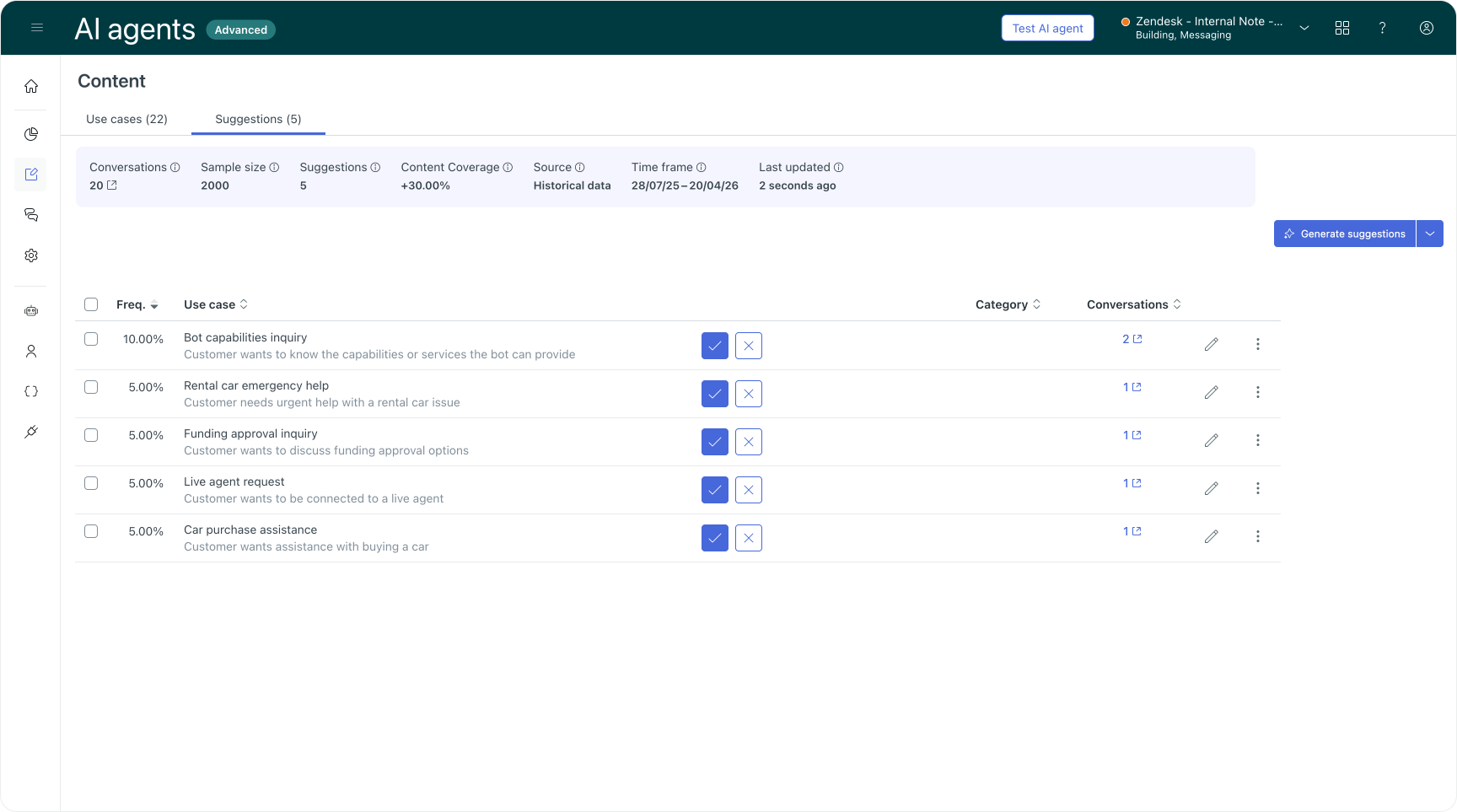The image size is (1457, 812).
Task: Click the Historical data source value
Action: click(x=572, y=186)
